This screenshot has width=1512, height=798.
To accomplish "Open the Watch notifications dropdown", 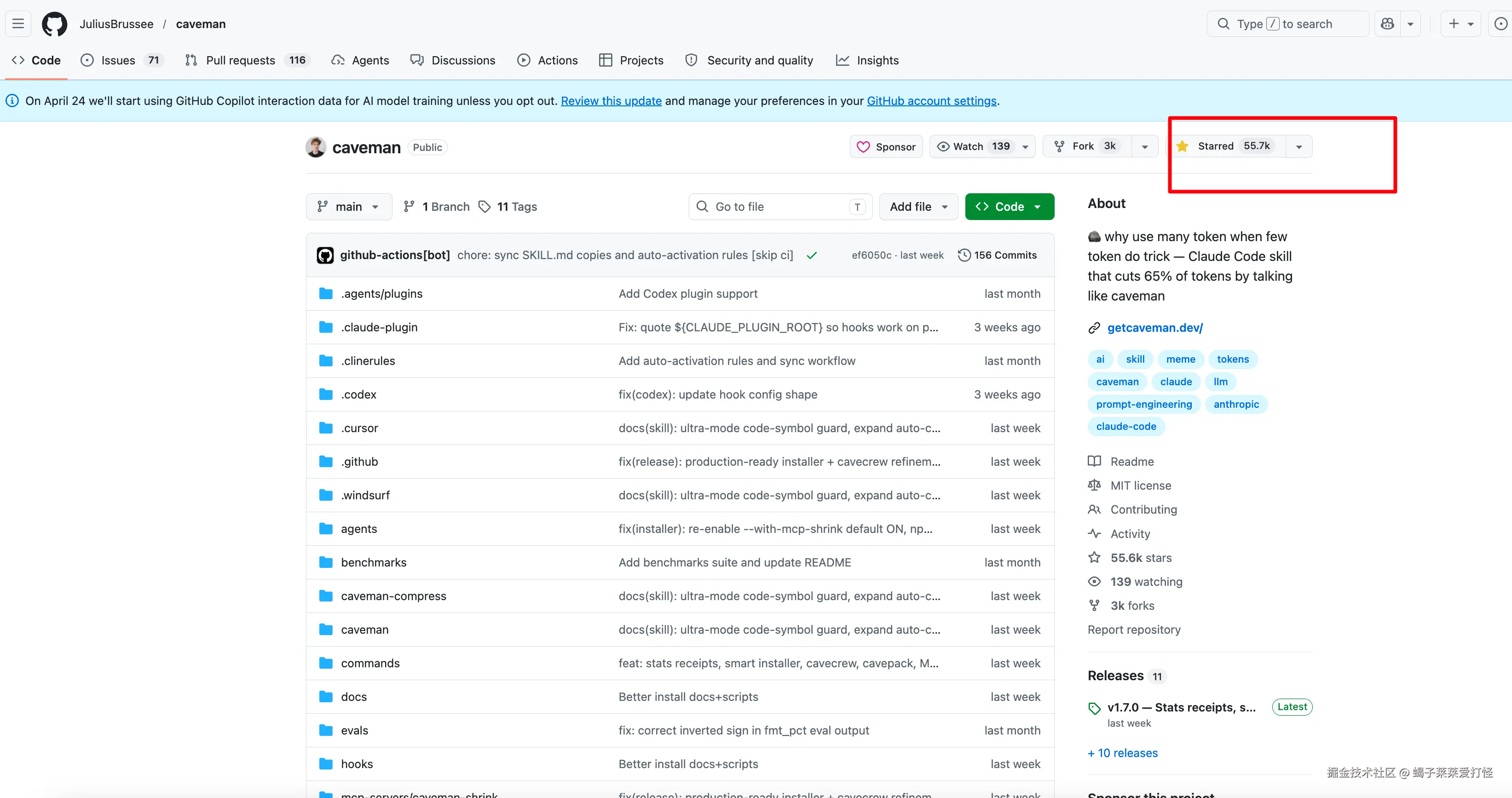I will pos(982,146).
